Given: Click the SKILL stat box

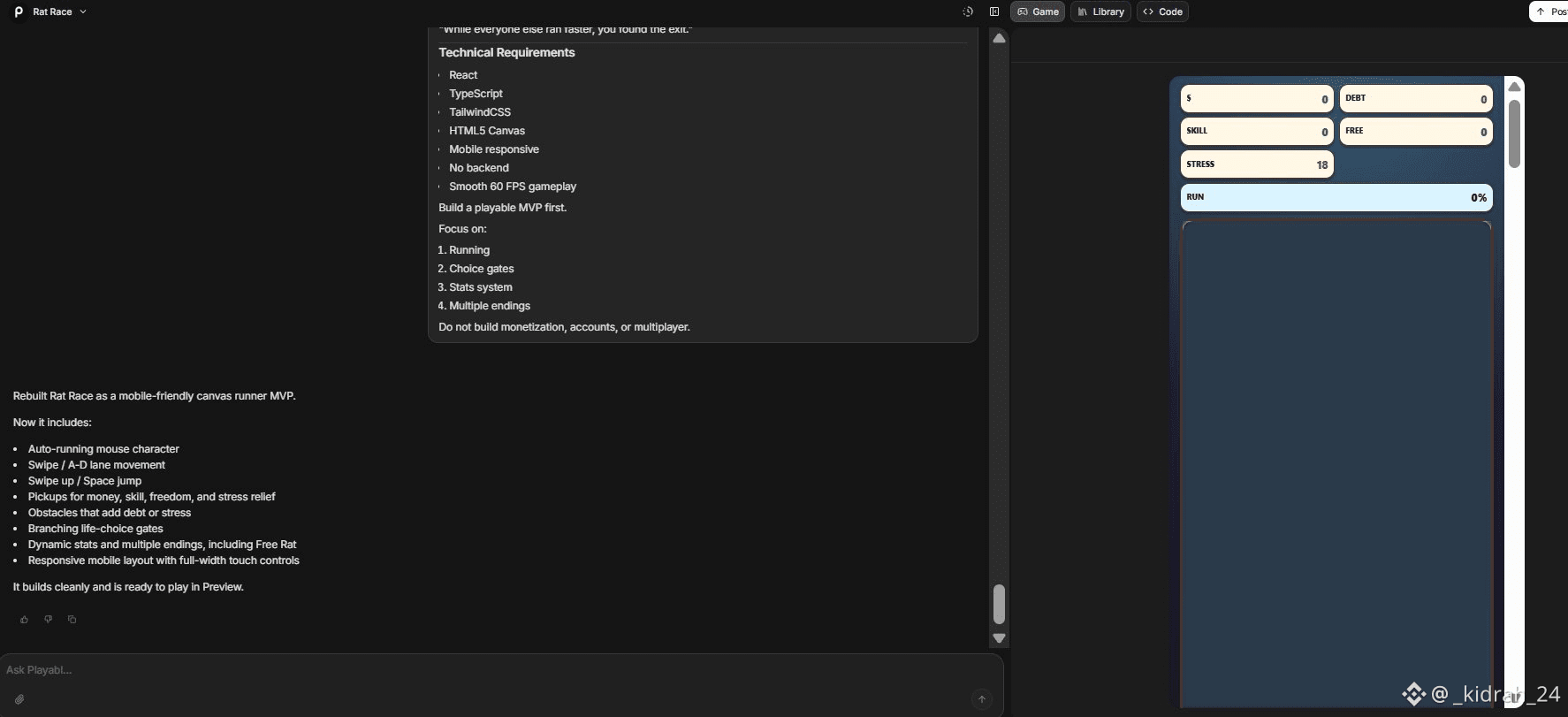Looking at the screenshot, I should [x=1257, y=131].
